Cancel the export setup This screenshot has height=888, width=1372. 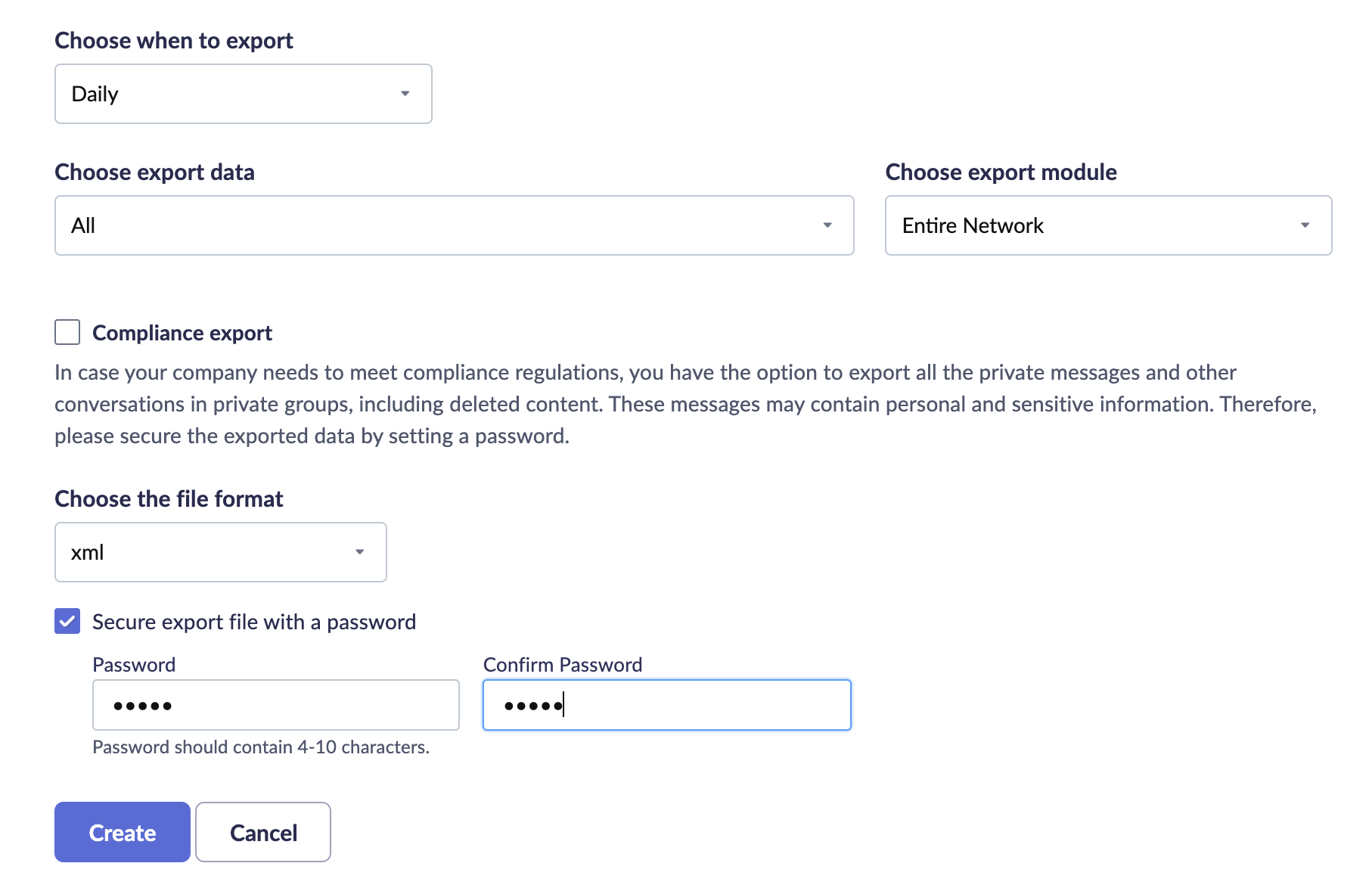pos(263,832)
